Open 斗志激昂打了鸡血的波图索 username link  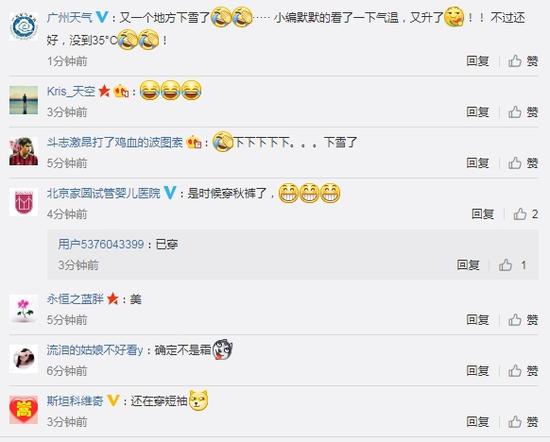115,142
